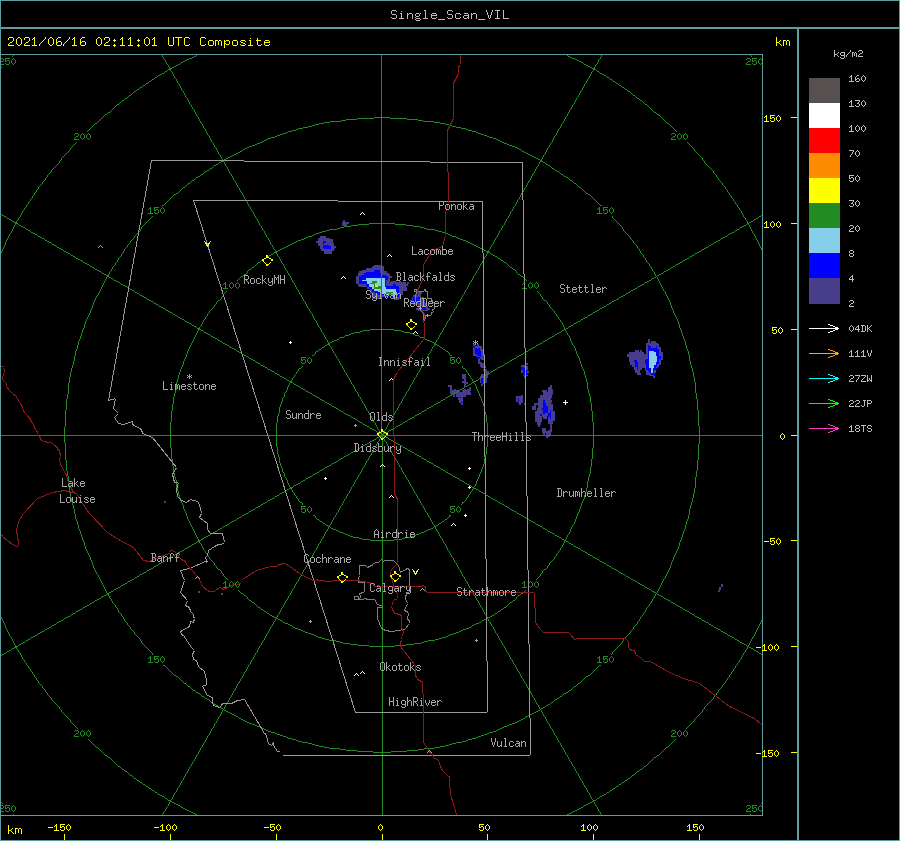The image size is (900, 841).
Task: Pick the red 70-100 color swatch
Action: tap(824, 141)
